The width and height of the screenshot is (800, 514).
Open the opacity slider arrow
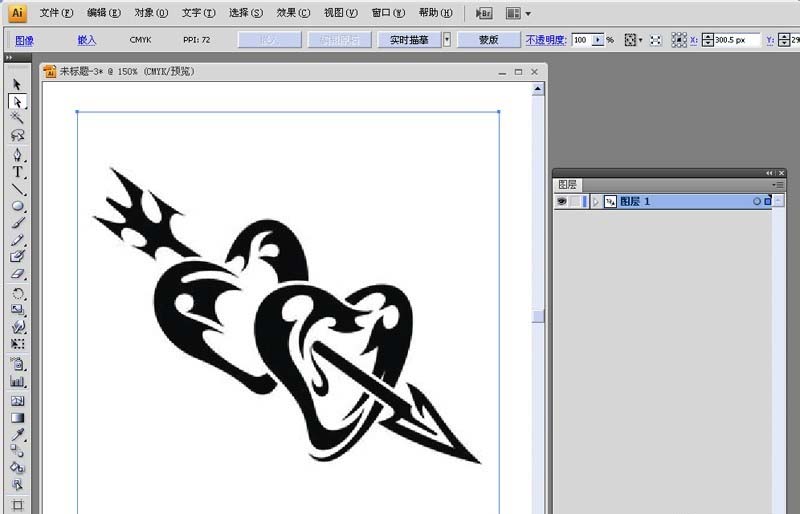(598, 39)
